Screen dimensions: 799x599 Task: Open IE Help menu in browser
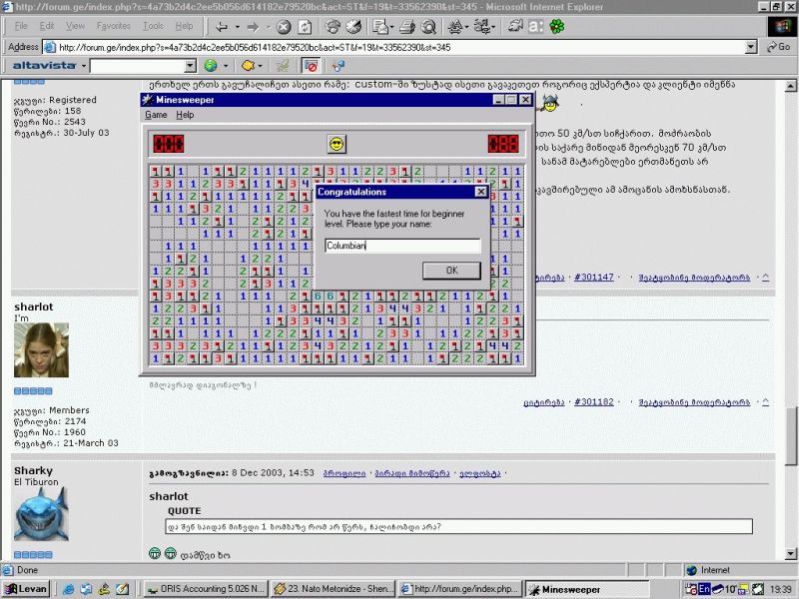click(x=184, y=25)
